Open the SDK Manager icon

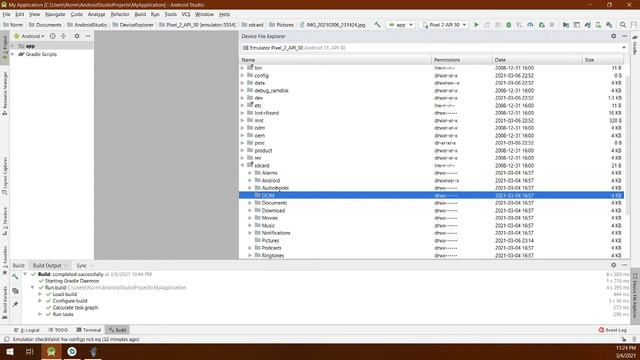(x=609, y=25)
